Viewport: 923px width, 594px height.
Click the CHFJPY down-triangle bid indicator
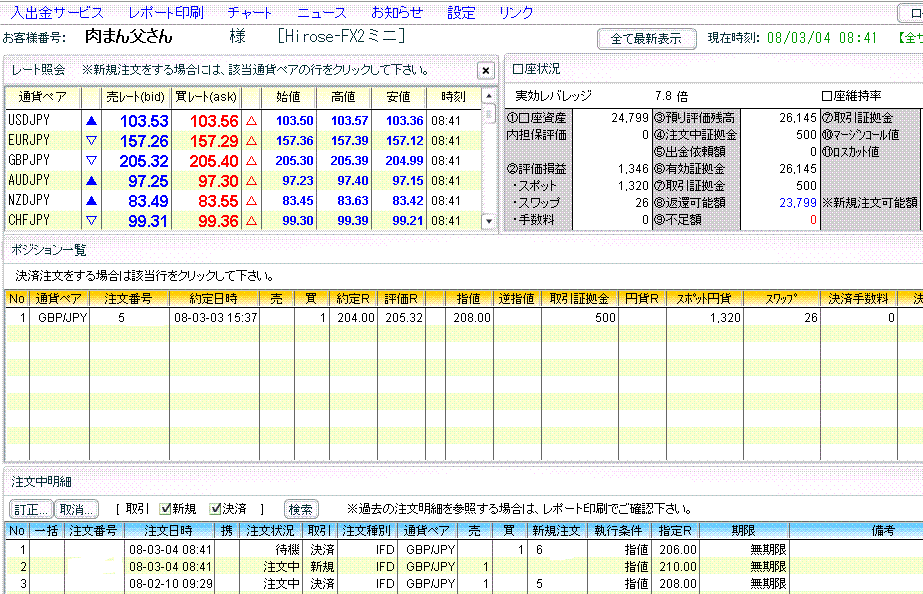coord(92,220)
